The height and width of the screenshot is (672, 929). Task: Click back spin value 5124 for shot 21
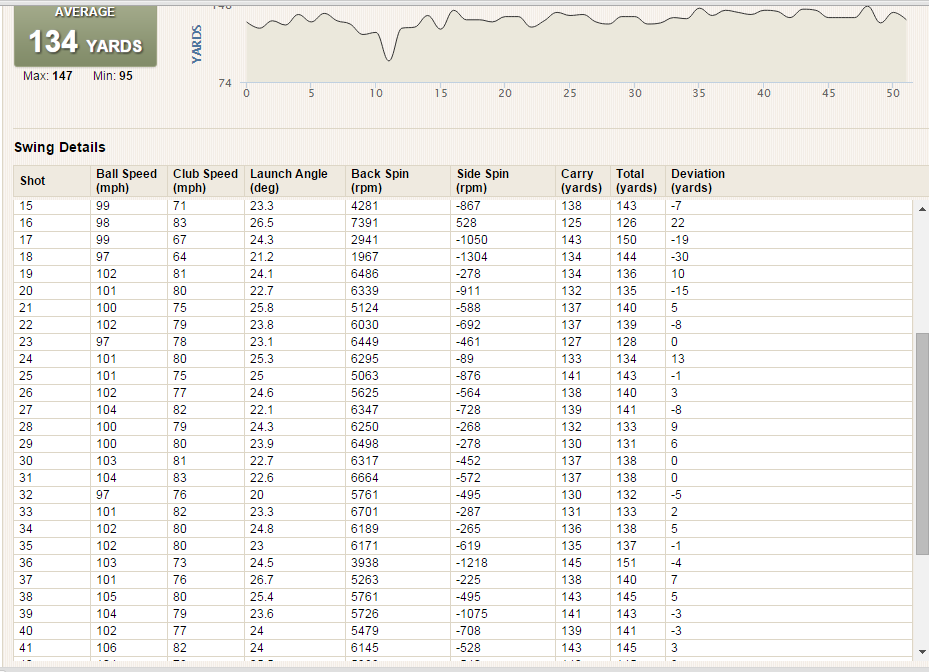pyautogui.click(x=364, y=308)
